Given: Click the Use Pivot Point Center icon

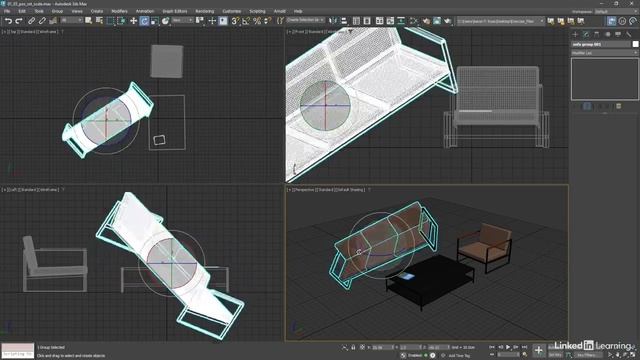Looking at the screenshot, I should click(200, 21).
